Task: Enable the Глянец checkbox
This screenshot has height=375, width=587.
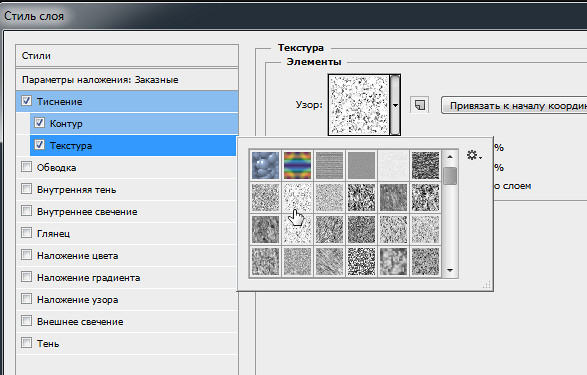Action: (26, 233)
